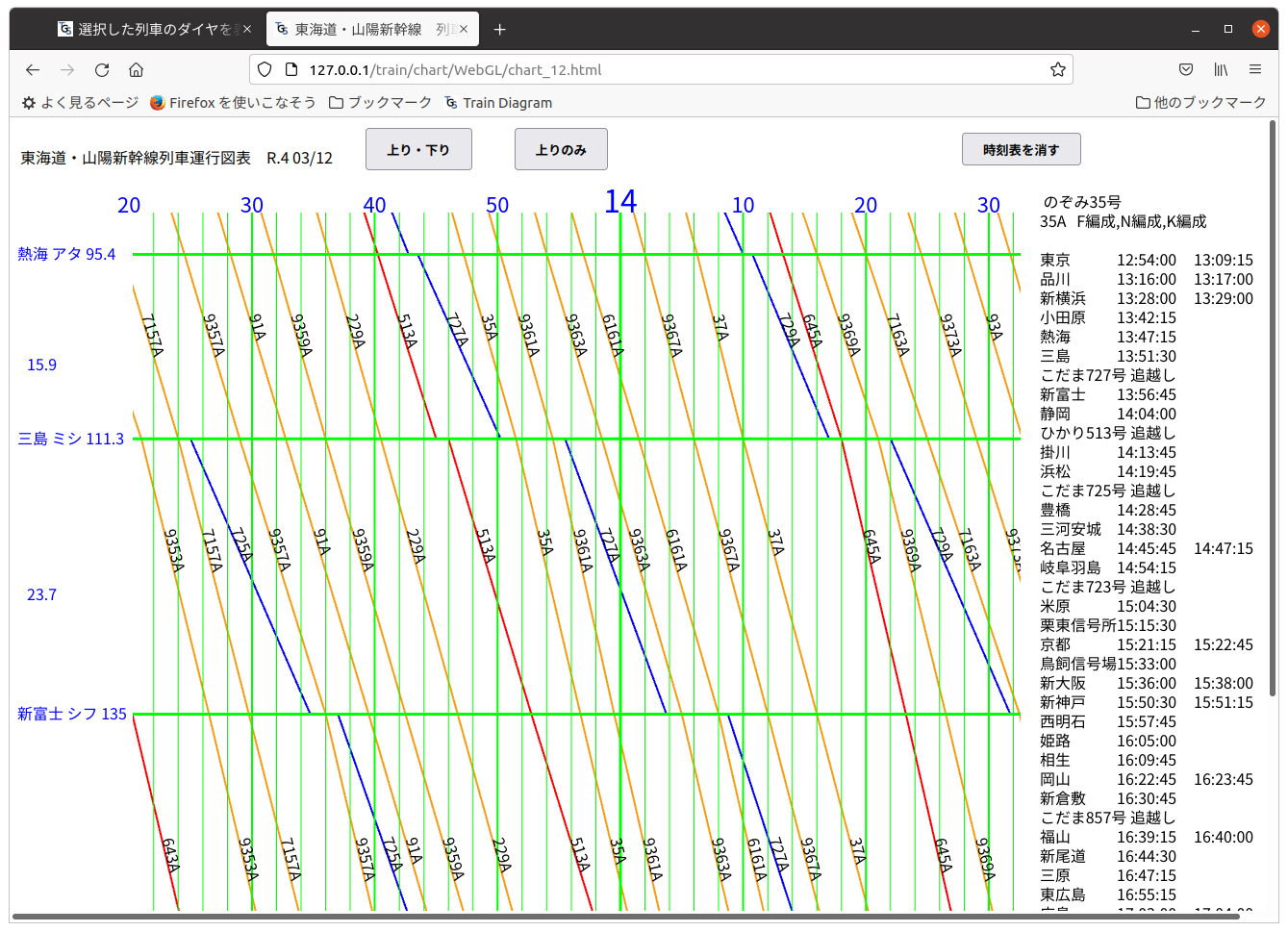Viewport: 1288px width, 932px height.
Task: Close the 選択した列車のダイヤ tab
Action: (247, 29)
